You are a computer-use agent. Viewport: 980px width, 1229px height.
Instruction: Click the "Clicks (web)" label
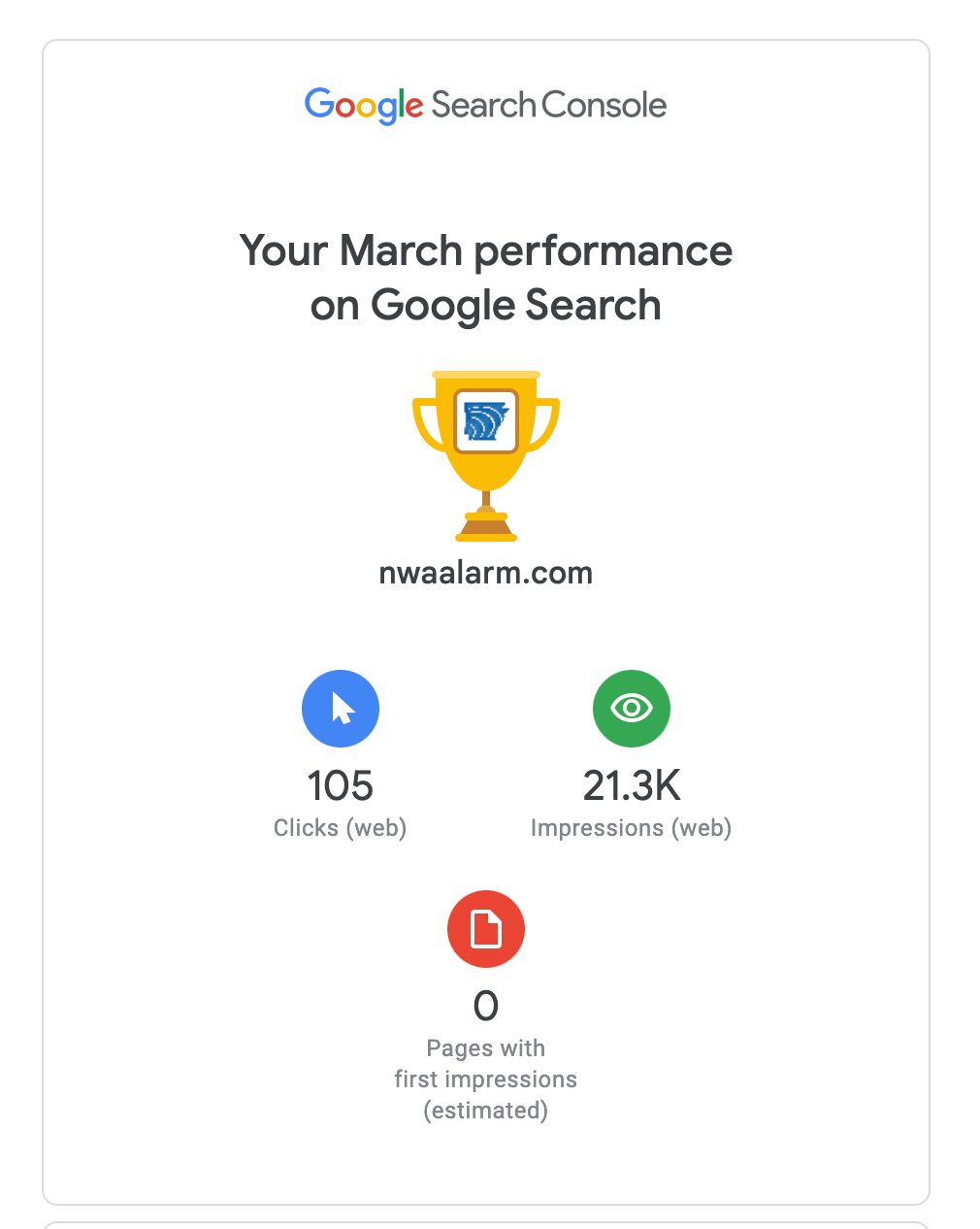tap(341, 828)
